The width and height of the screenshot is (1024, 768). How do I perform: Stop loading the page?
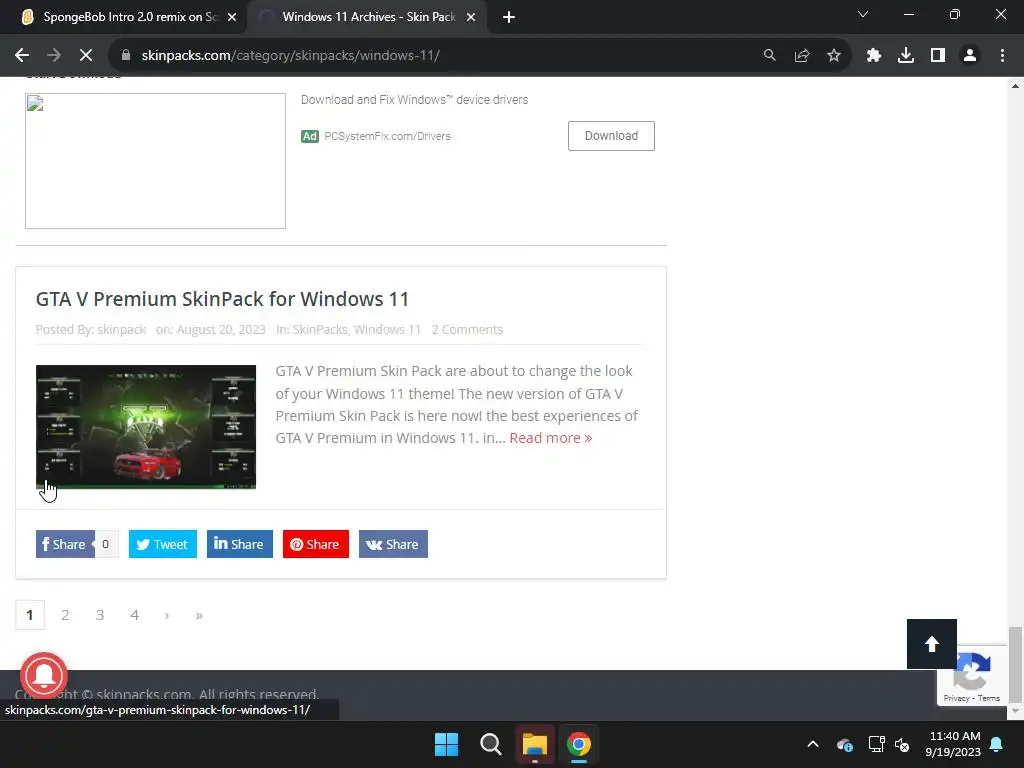(86, 56)
